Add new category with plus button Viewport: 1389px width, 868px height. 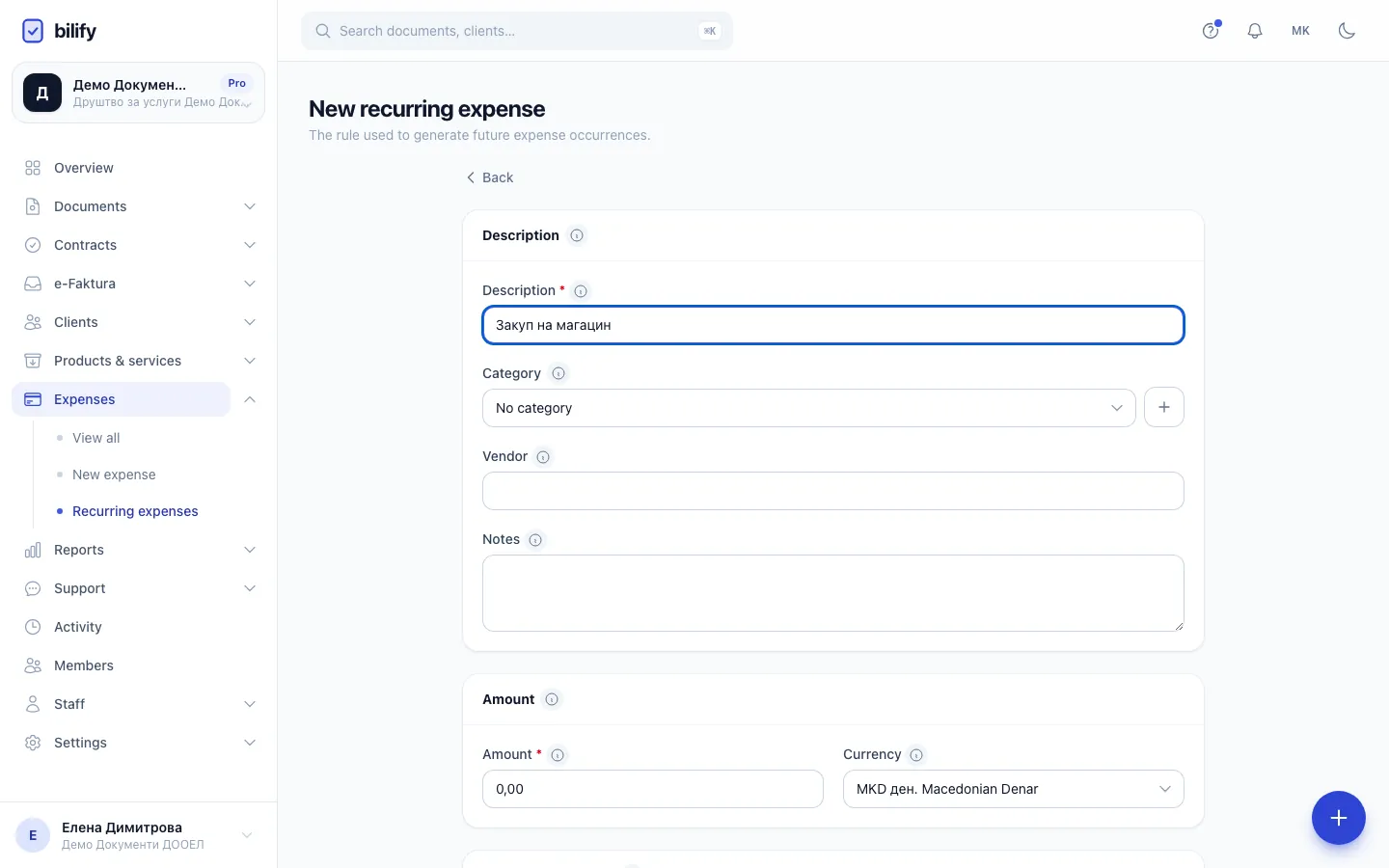click(1163, 408)
